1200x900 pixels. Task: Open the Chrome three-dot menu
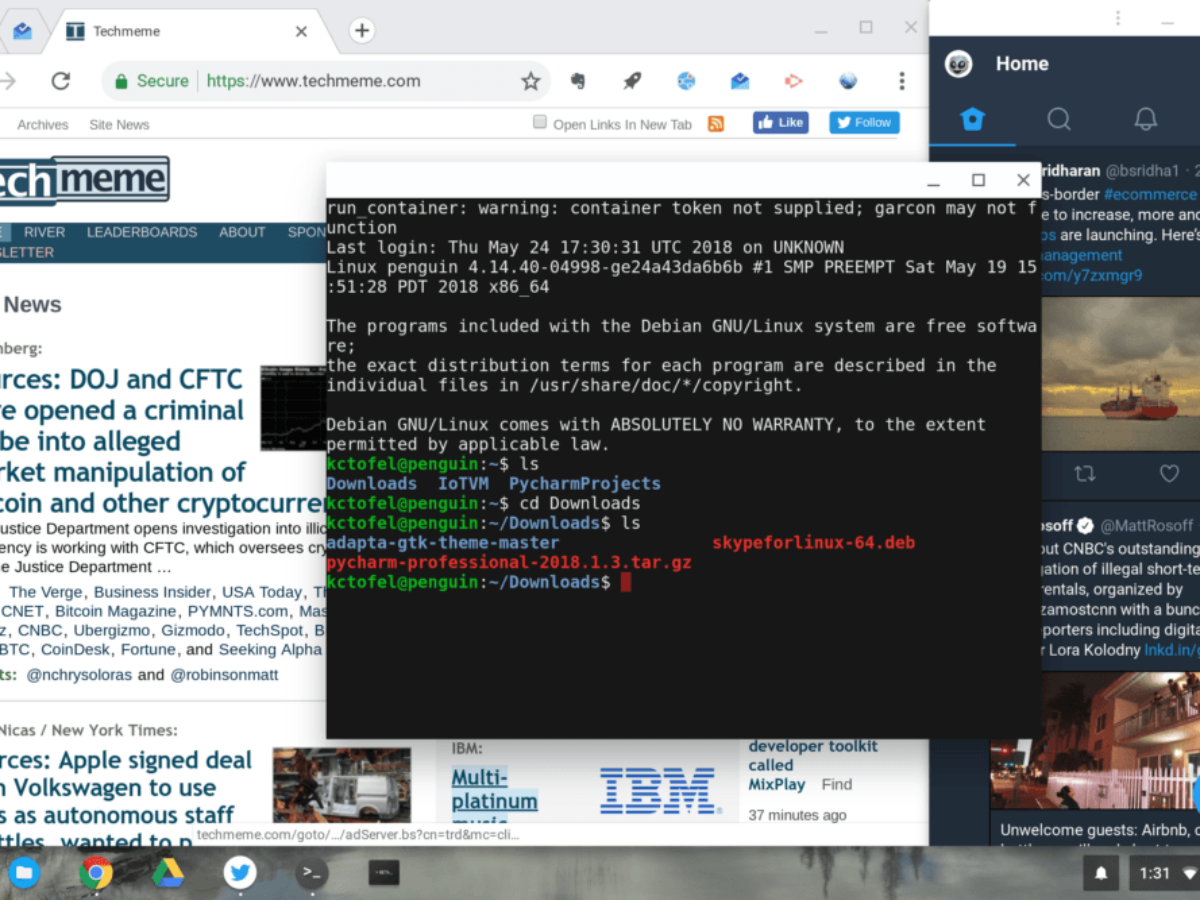tap(902, 81)
